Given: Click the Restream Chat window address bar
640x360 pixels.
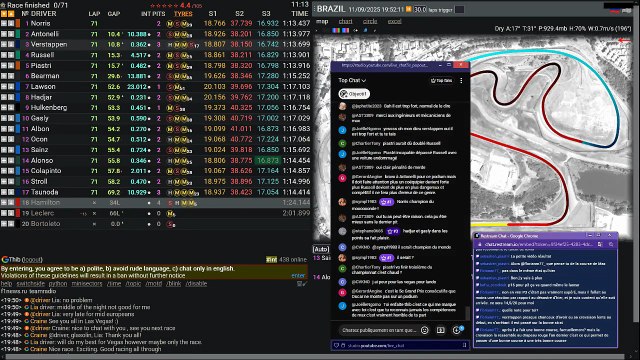Looking at the screenshot, I should pyautogui.click(x=539, y=244).
